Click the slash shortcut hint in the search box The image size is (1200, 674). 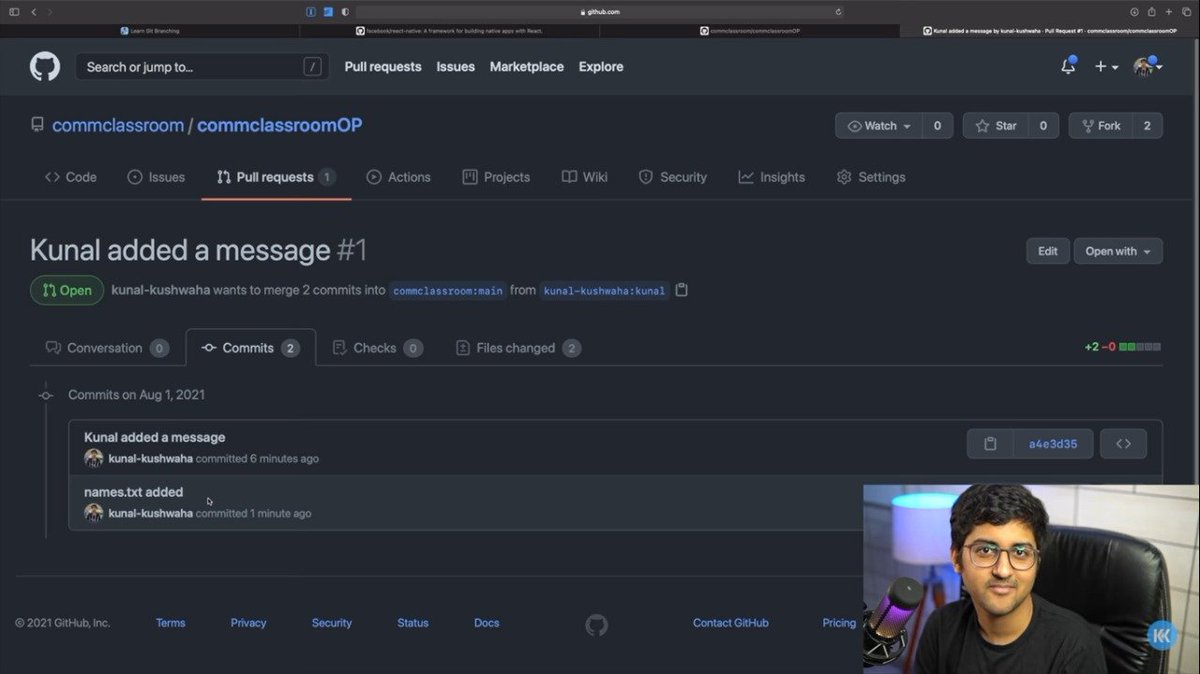point(312,67)
